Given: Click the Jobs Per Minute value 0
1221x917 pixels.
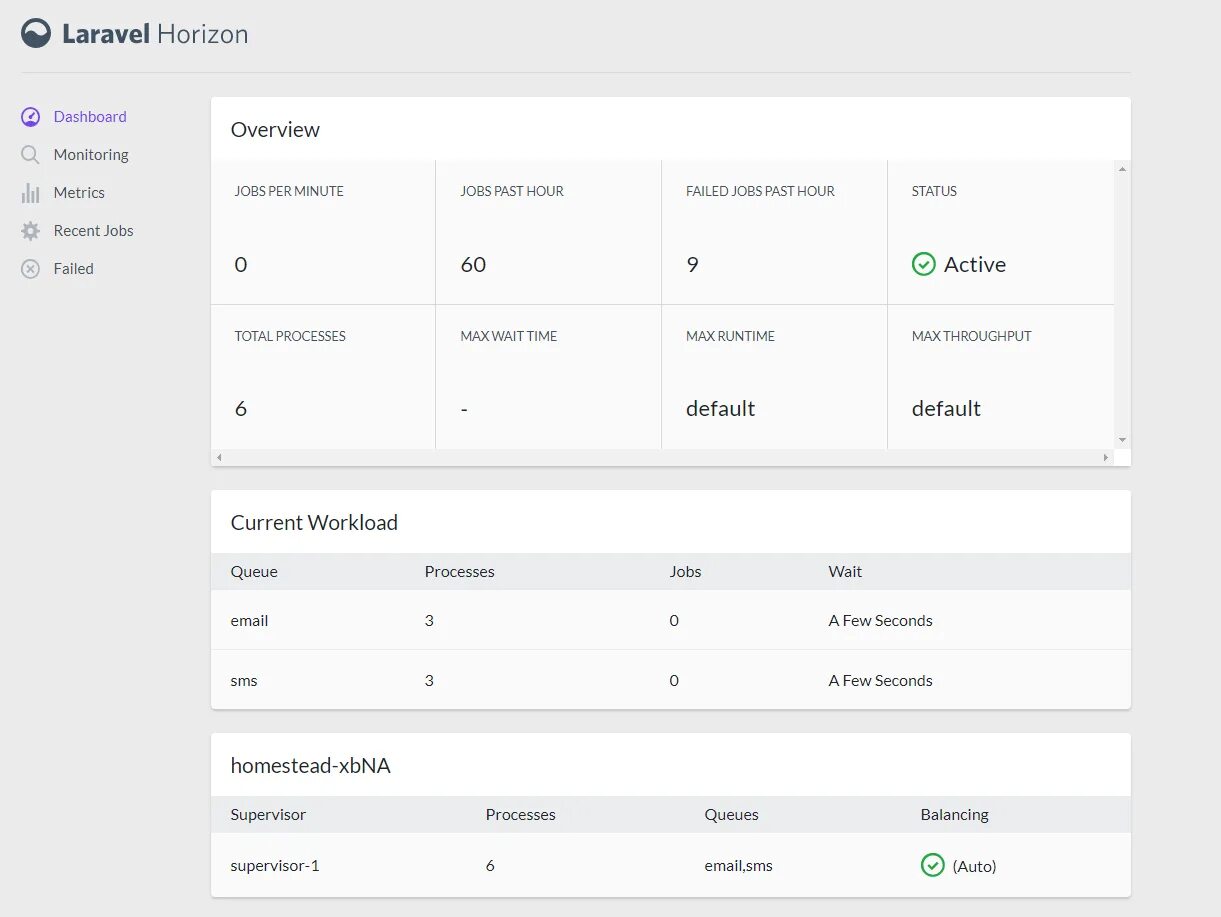Looking at the screenshot, I should tap(241, 265).
